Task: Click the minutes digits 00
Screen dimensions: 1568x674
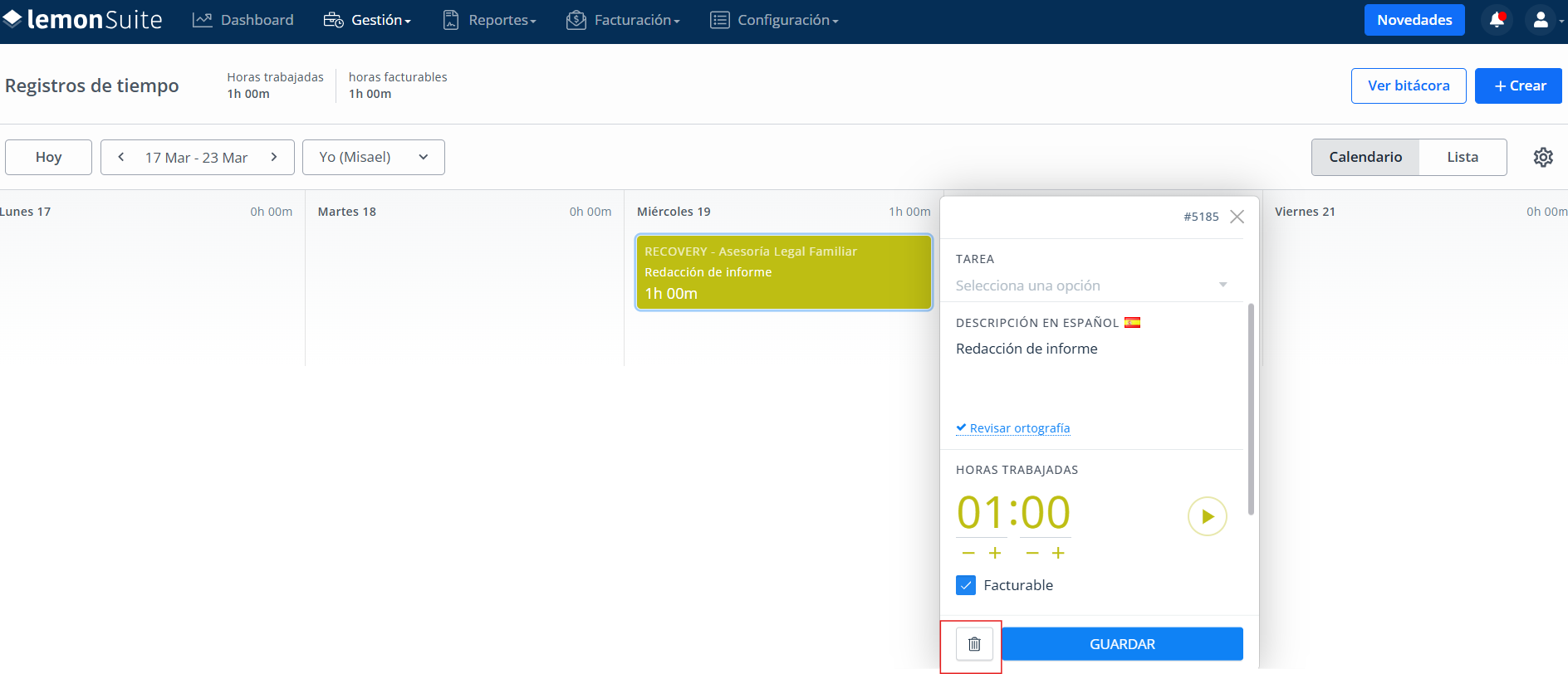Action: (x=1046, y=512)
